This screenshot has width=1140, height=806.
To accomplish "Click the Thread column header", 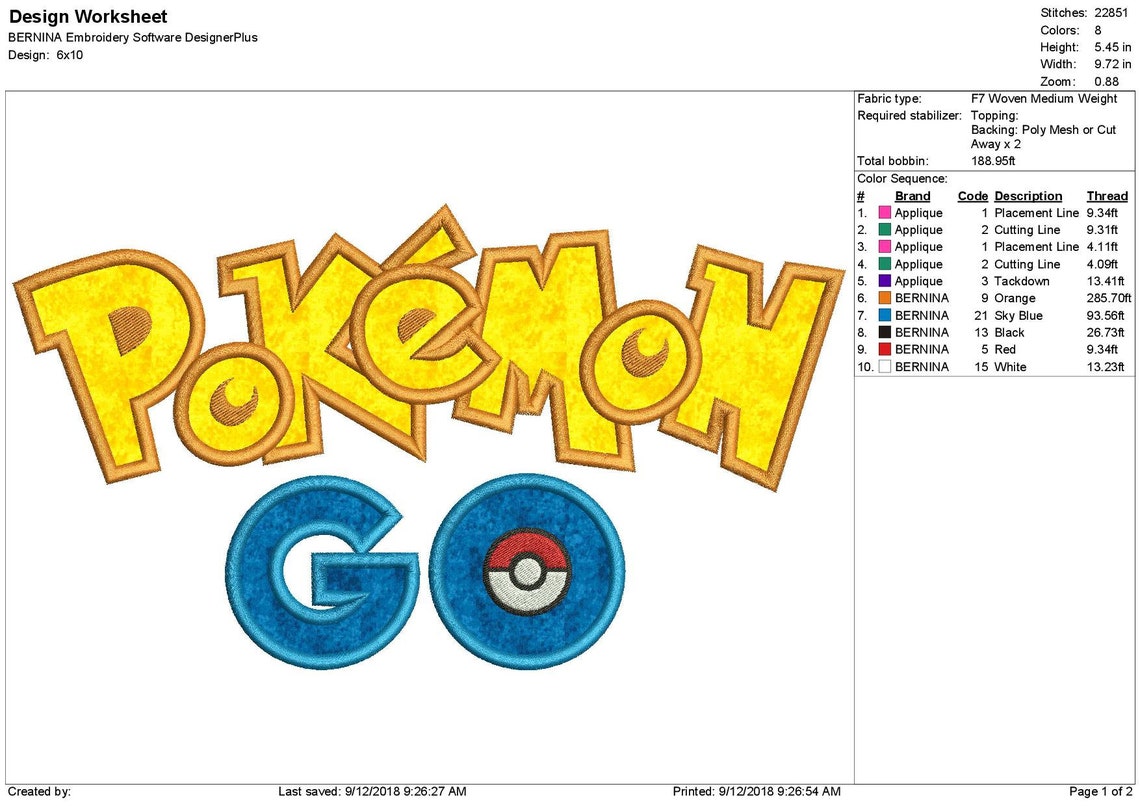I will 1106,195.
